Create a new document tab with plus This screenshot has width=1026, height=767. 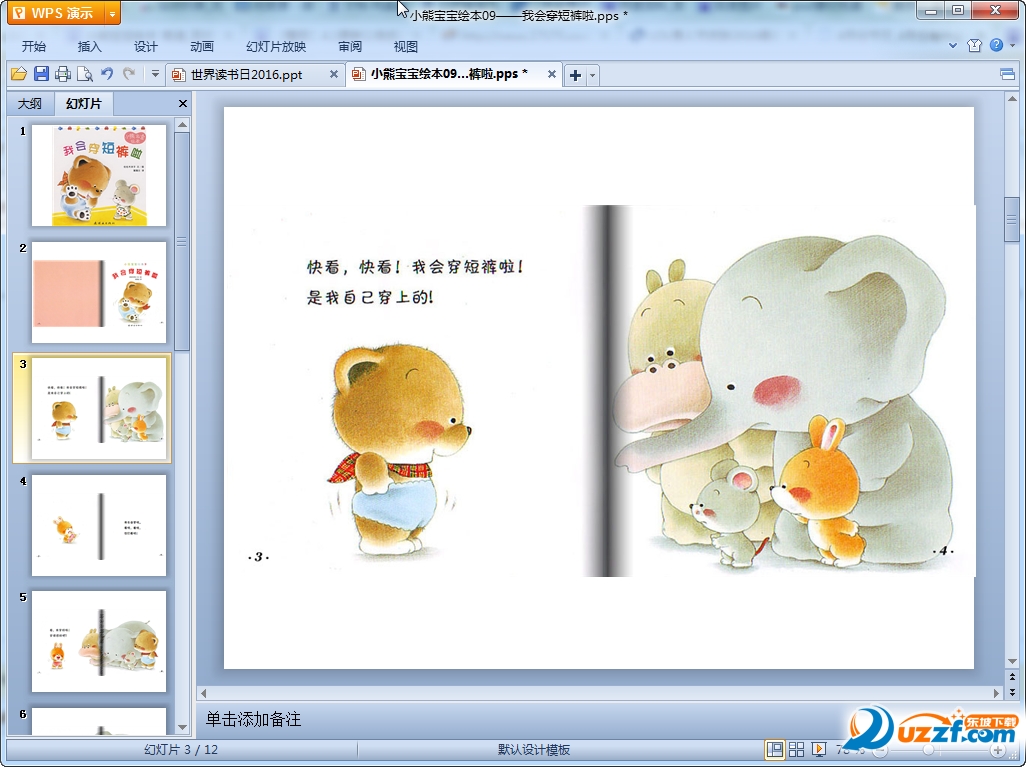click(575, 75)
